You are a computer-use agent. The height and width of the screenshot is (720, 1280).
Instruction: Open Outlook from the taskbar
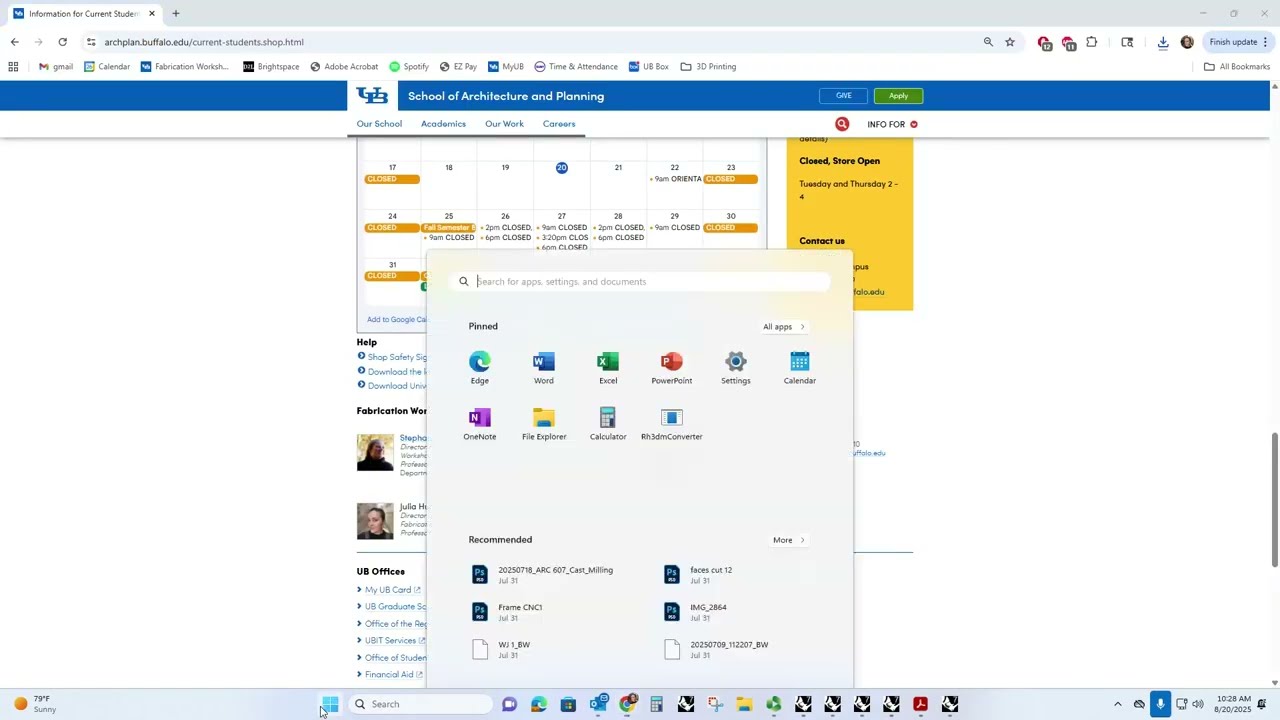pos(598,704)
